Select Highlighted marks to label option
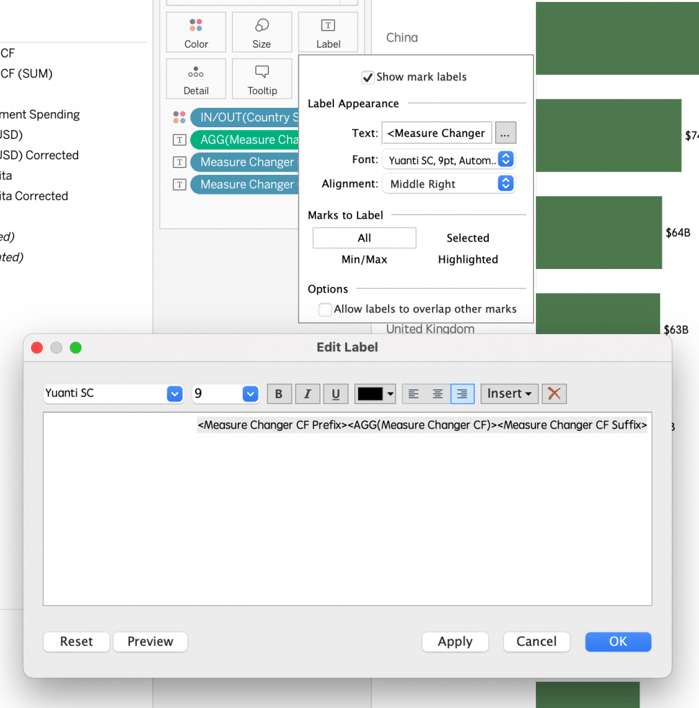 pyautogui.click(x=467, y=259)
